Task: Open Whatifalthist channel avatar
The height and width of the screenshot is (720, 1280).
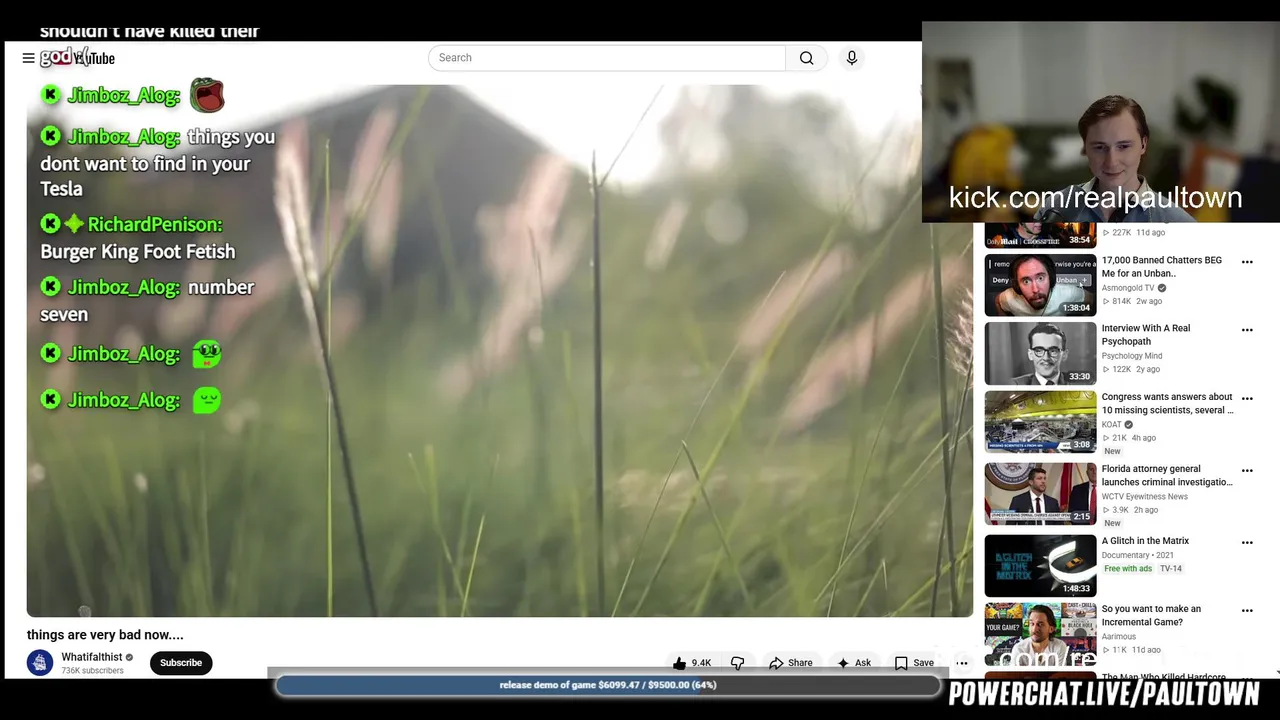Action: click(40, 663)
